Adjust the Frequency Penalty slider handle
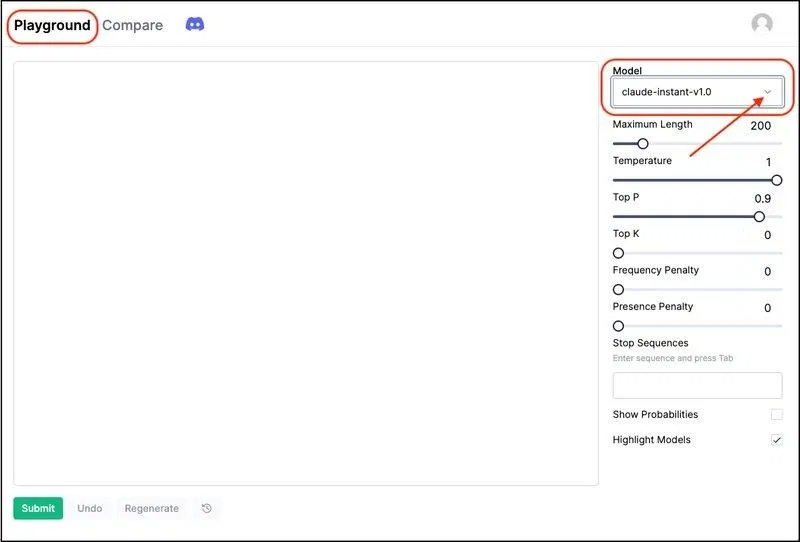Image resolution: width=800 pixels, height=542 pixels. coord(618,290)
